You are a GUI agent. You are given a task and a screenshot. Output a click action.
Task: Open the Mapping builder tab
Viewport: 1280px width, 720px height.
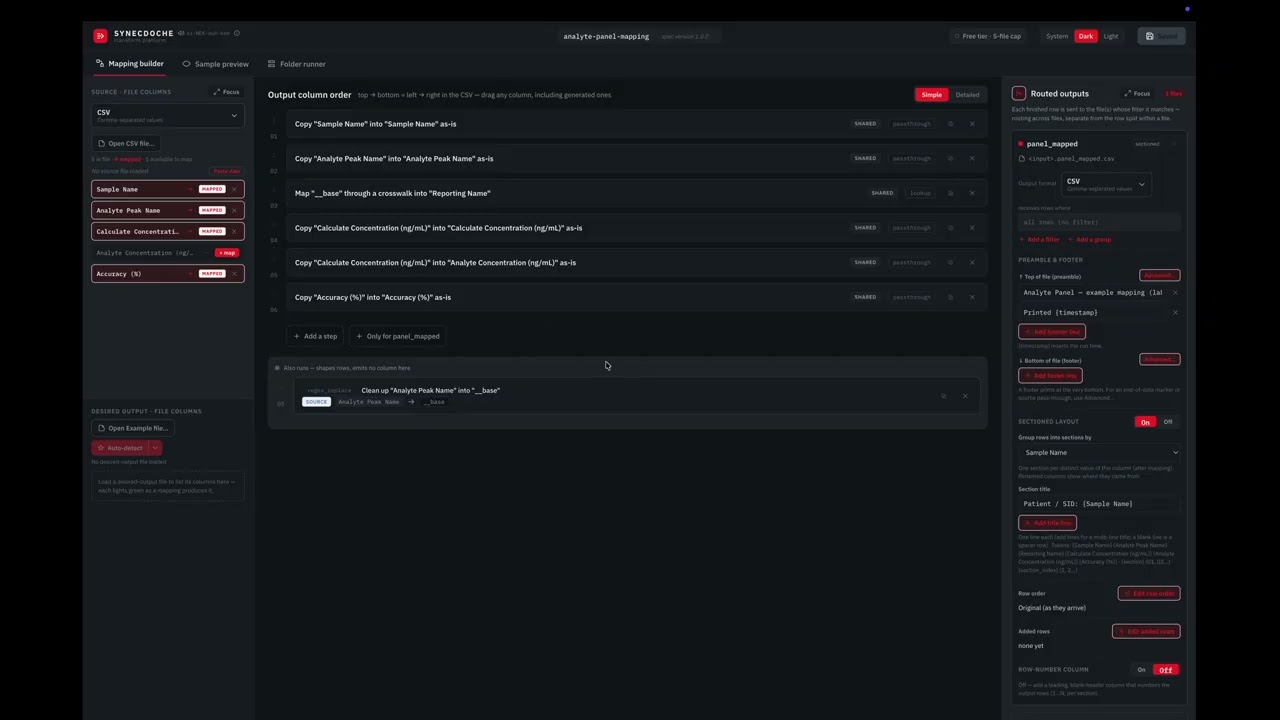point(130,64)
